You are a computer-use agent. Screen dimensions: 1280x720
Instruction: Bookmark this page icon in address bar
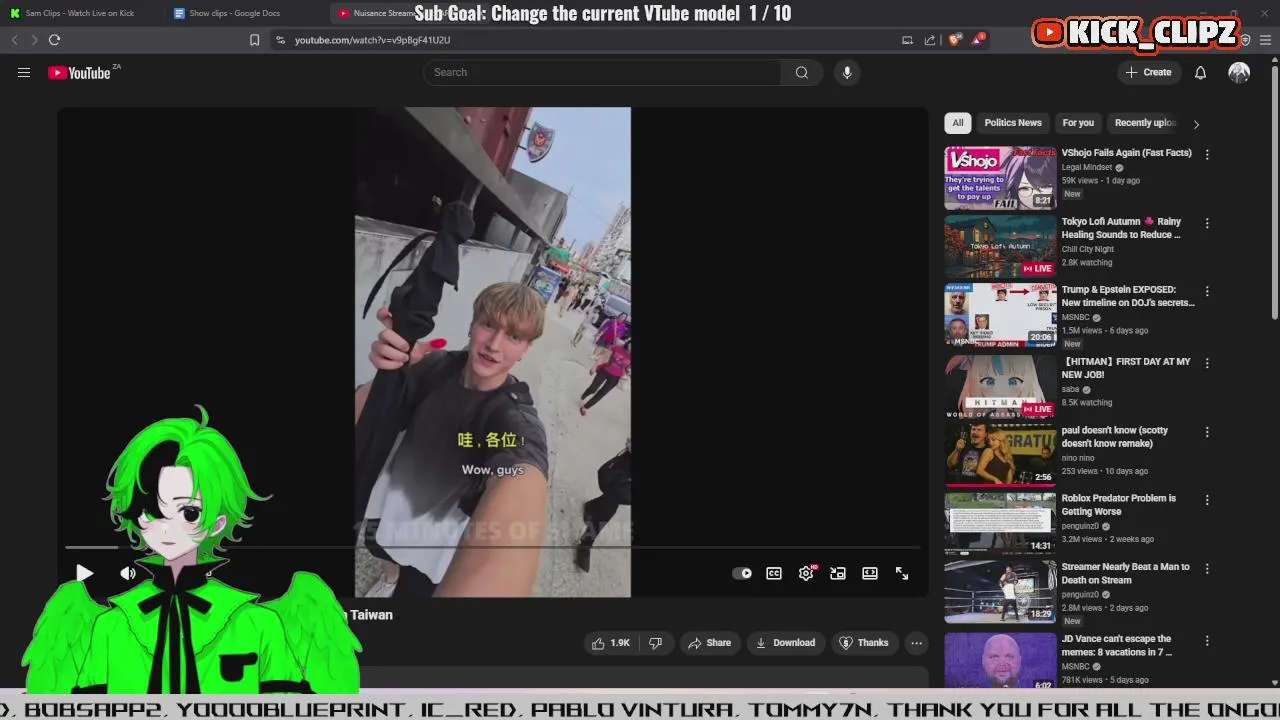[254, 40]
